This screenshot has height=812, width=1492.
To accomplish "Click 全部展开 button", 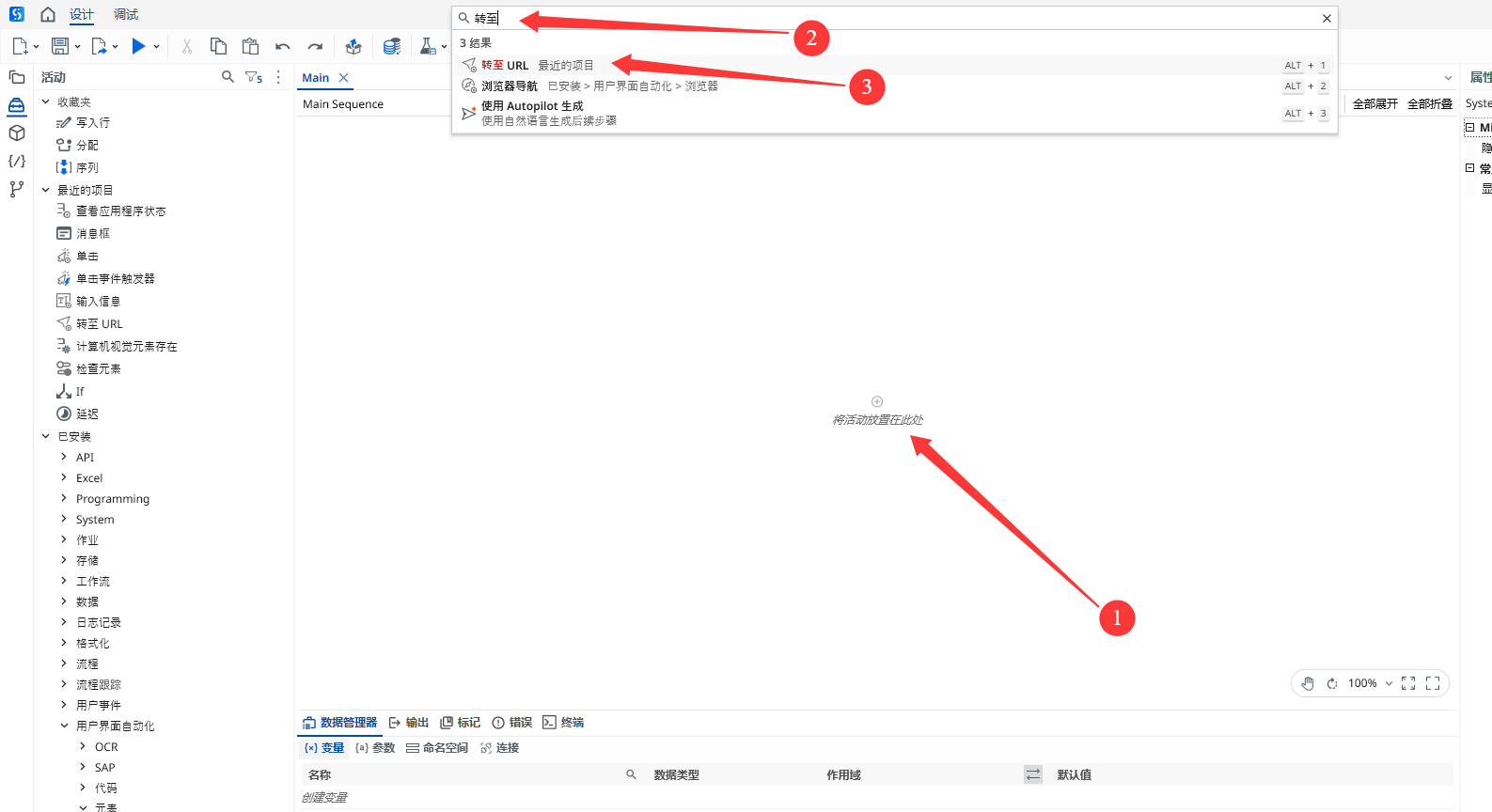I will click(x=1375, y=104).
